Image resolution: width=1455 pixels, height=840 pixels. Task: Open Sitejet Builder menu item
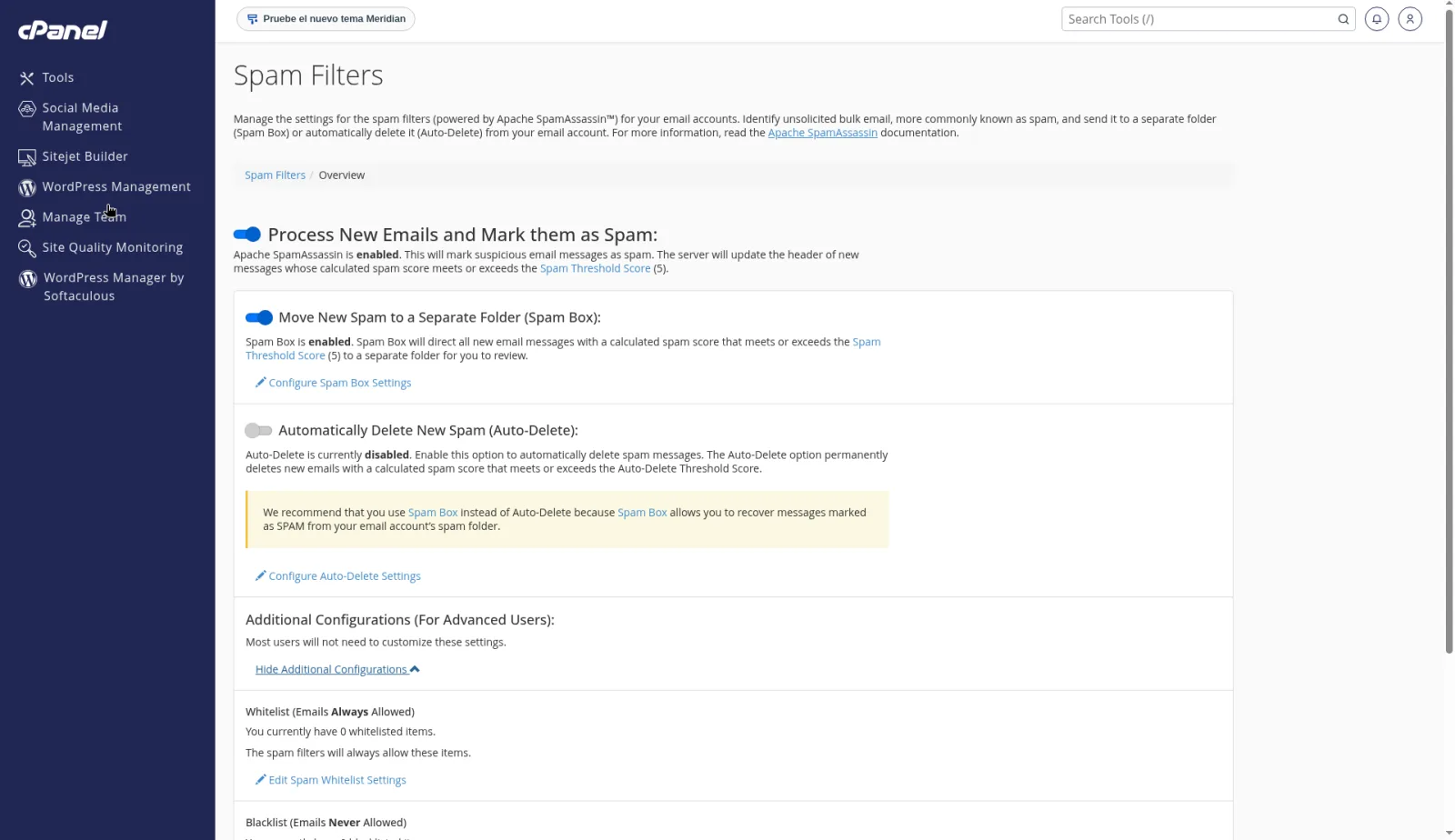point(85,156)
